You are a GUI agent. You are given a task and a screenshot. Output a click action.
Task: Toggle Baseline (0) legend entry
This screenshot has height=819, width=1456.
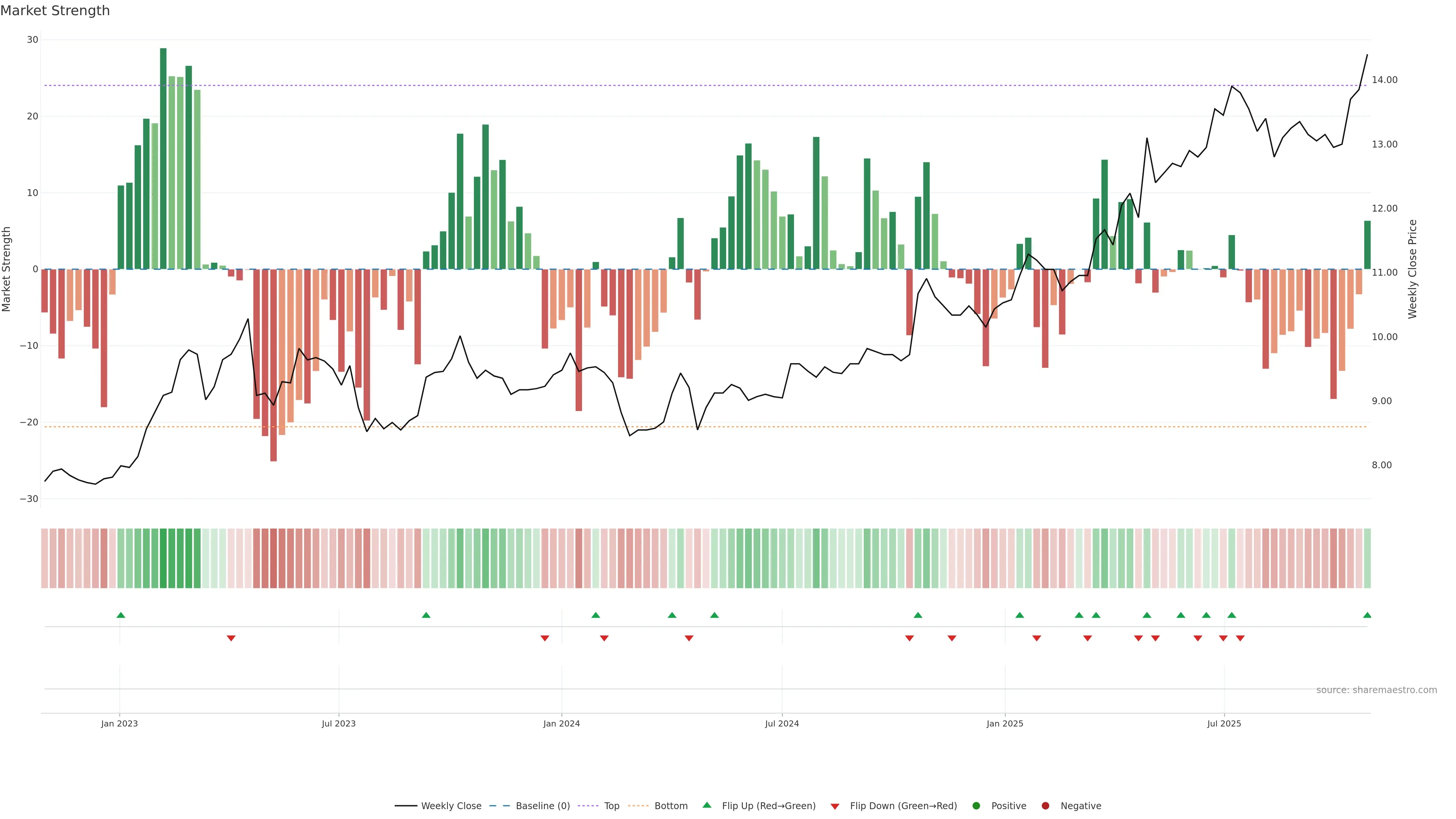[x=542, y=806]
